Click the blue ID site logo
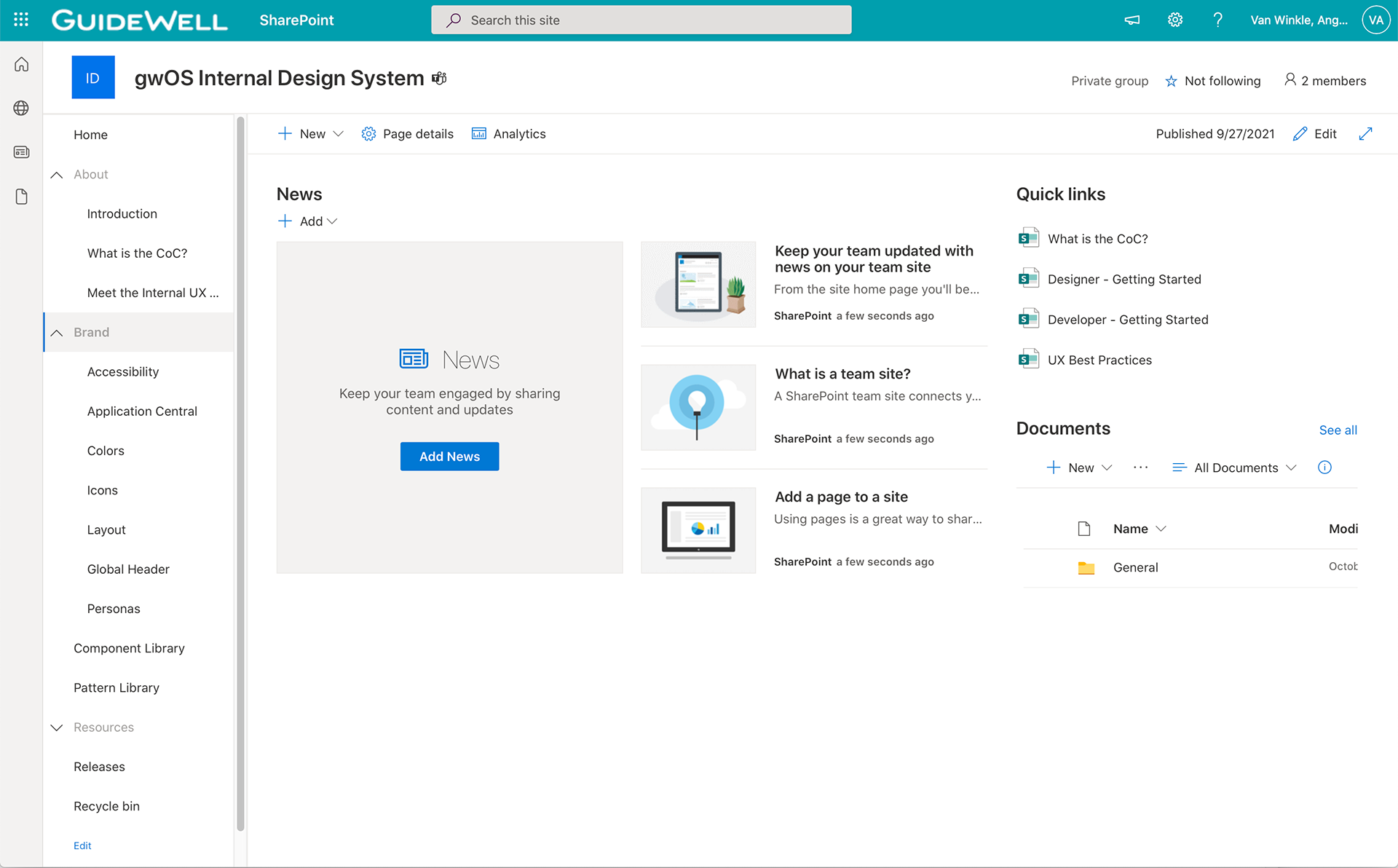The image size is (1398, 868). click(93, 77)
